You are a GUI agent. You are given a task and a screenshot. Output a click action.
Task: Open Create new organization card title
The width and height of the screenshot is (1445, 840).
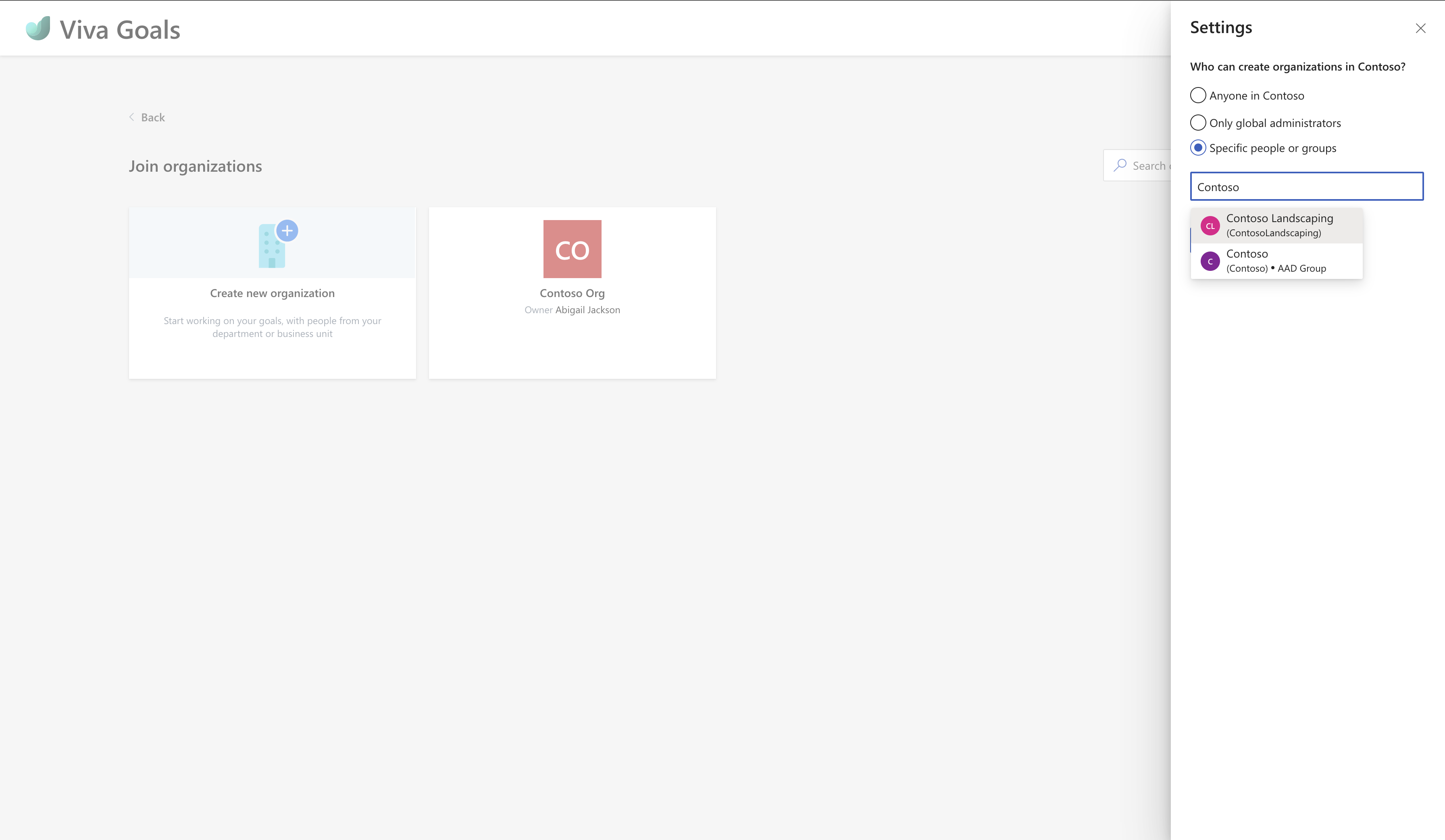point(273,293)
